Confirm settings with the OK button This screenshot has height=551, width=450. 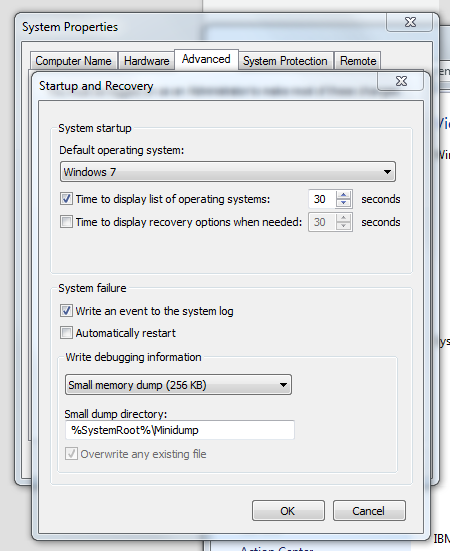[288, 511]
